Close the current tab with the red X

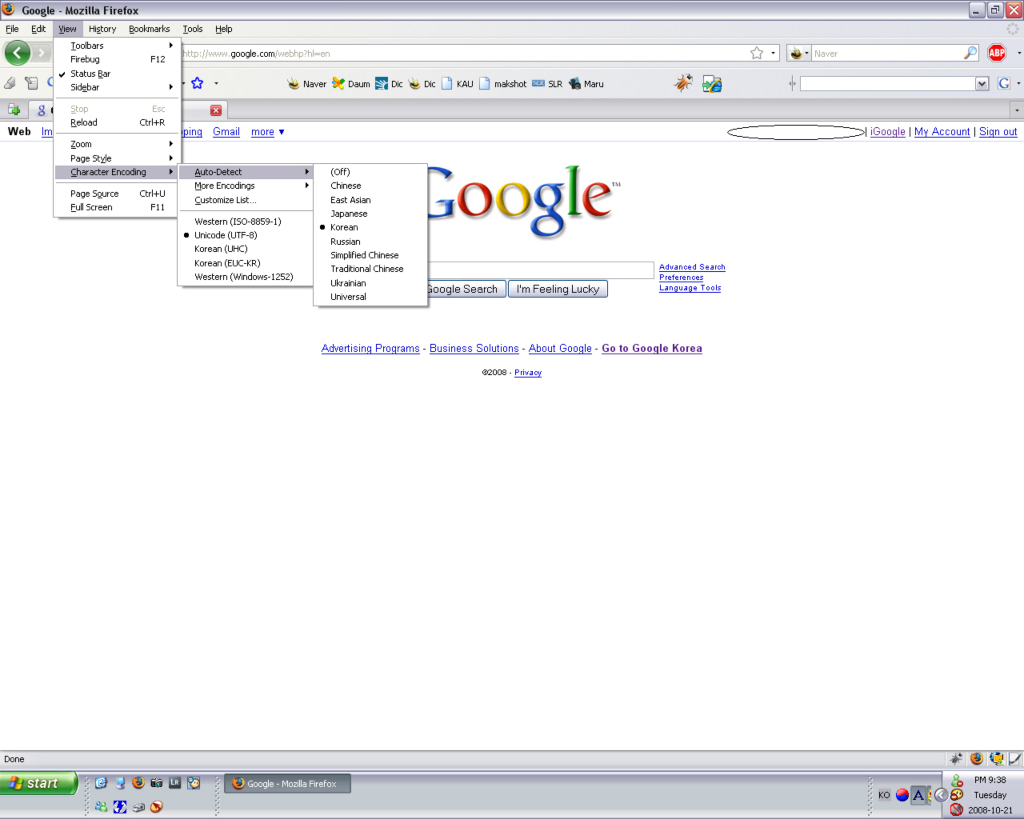coord(216,110)
